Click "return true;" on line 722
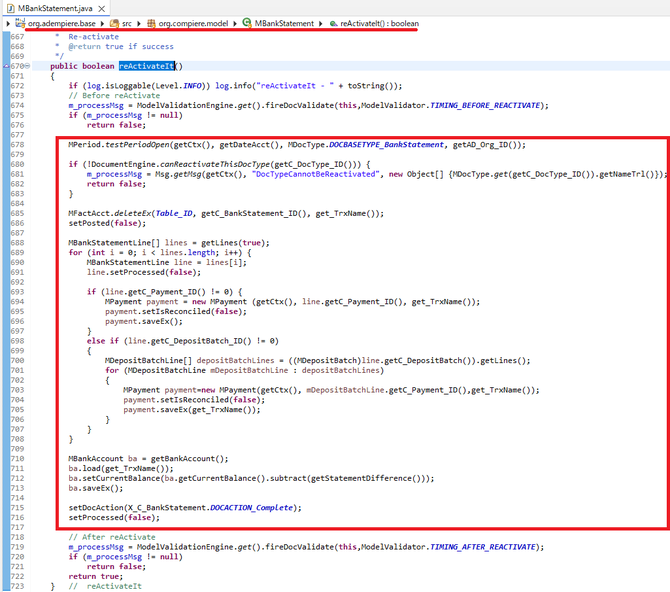Viewport: 670px width, 592px height. [x=96, y=577]
